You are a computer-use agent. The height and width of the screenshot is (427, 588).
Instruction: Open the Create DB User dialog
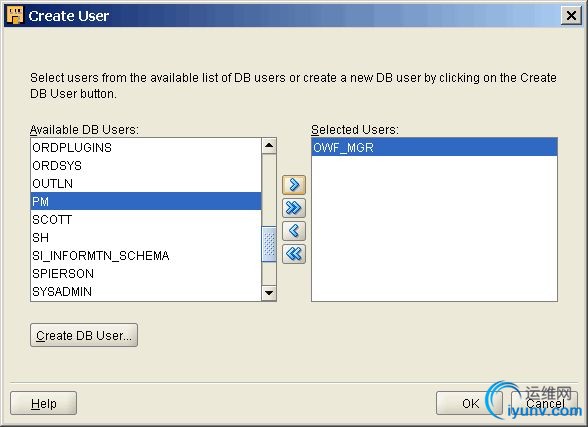click(84, 335)
